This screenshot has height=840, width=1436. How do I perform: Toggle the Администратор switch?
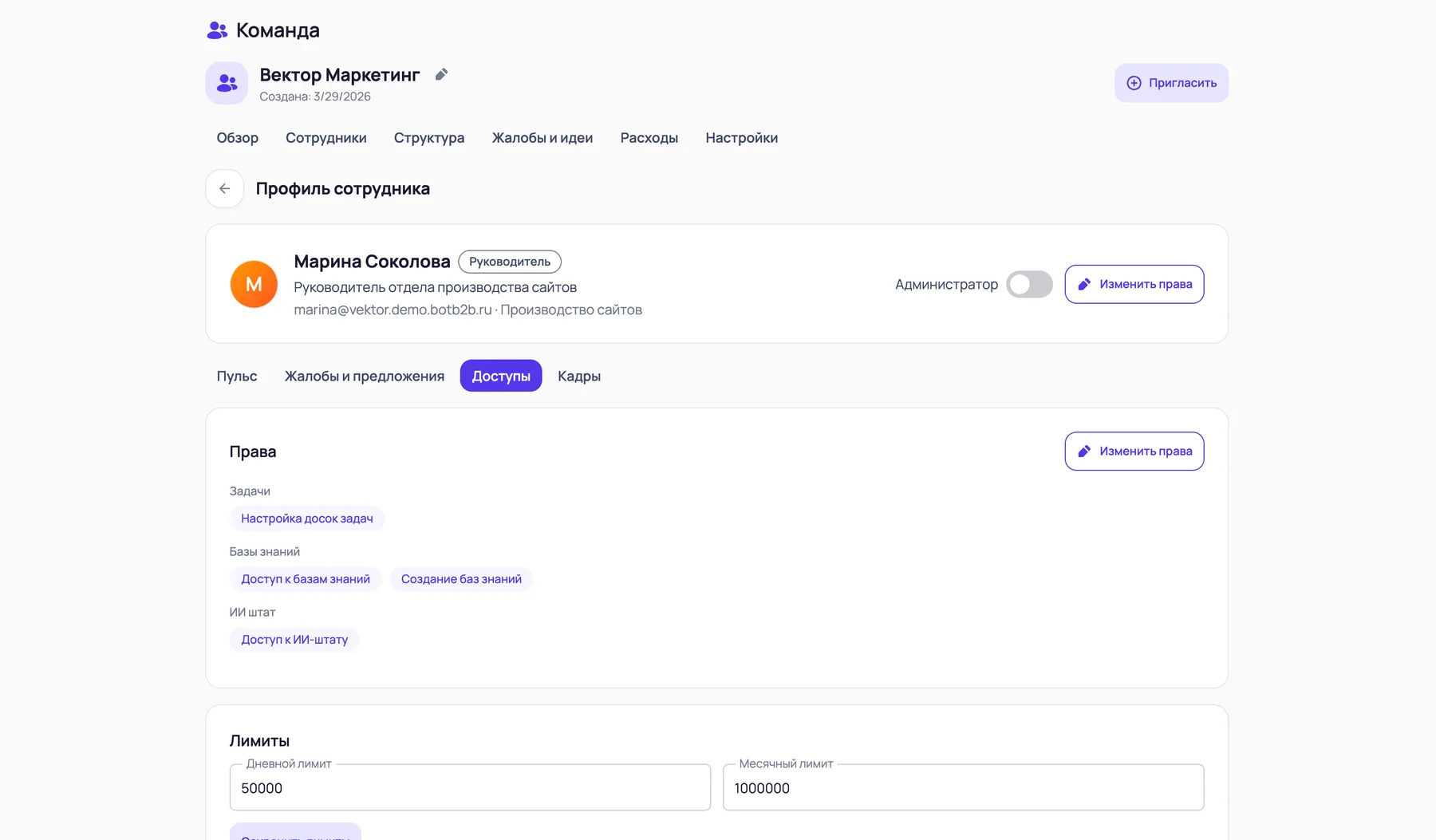(x=1029, y=284)
